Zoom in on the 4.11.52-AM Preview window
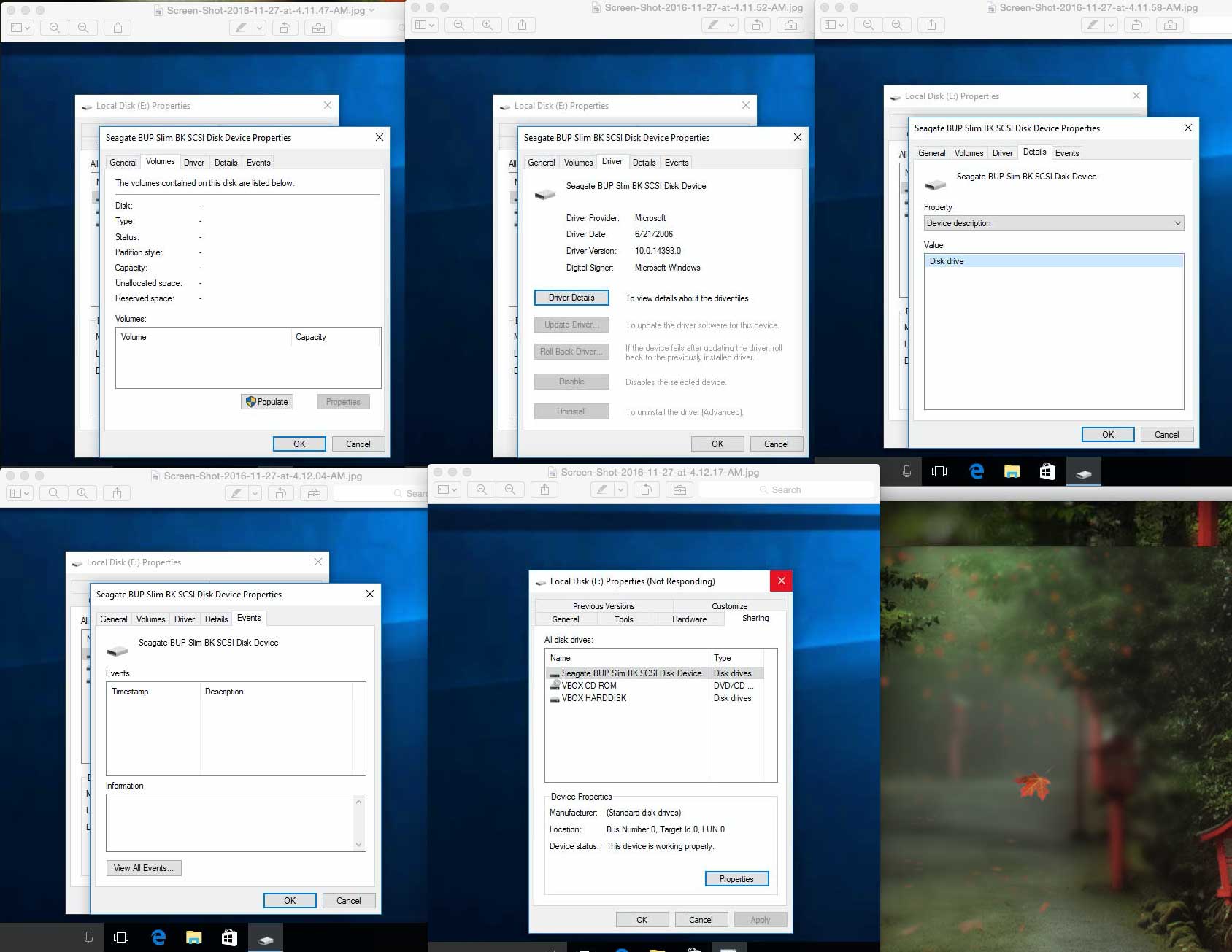 pyautogui.click(x=488, y=25)
